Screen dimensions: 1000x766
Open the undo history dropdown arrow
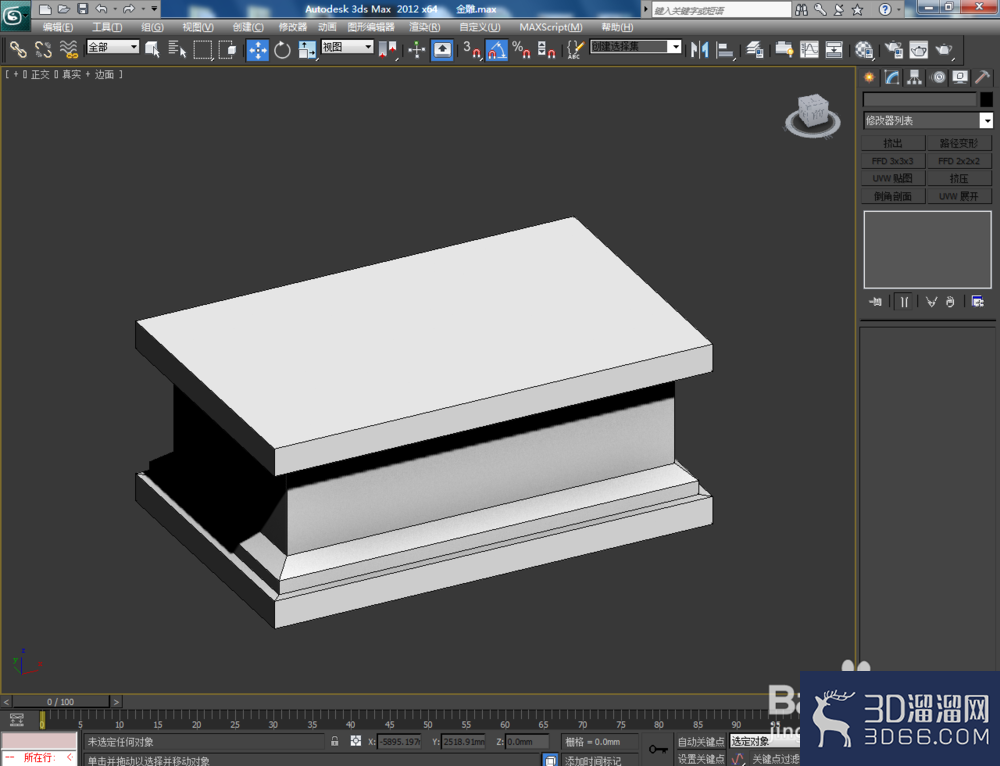pos(114,9)
